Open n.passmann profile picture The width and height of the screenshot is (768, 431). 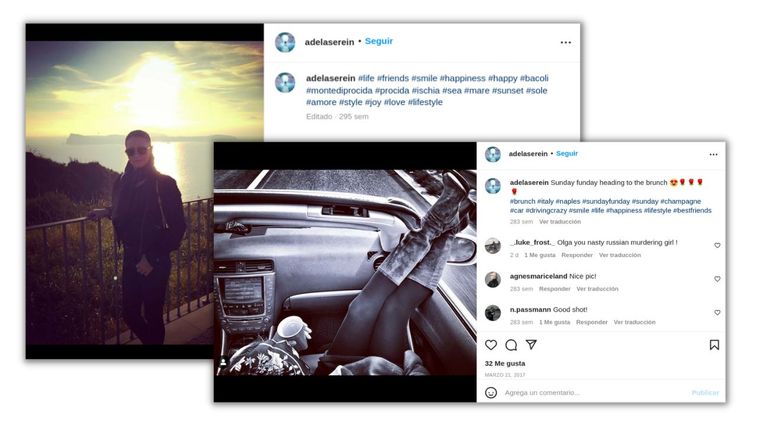(493, 313)
